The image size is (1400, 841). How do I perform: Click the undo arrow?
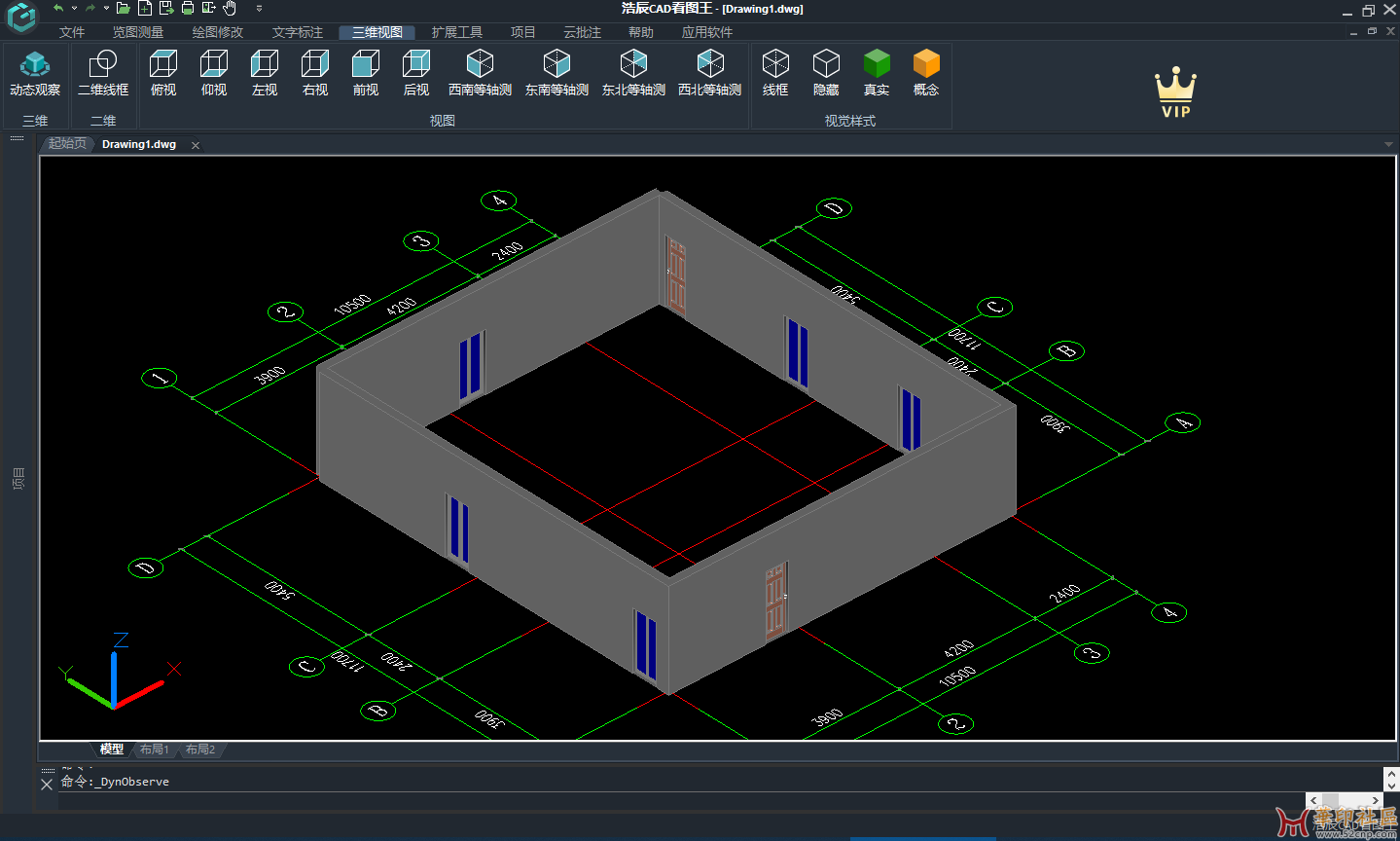[x=58, y=8]
